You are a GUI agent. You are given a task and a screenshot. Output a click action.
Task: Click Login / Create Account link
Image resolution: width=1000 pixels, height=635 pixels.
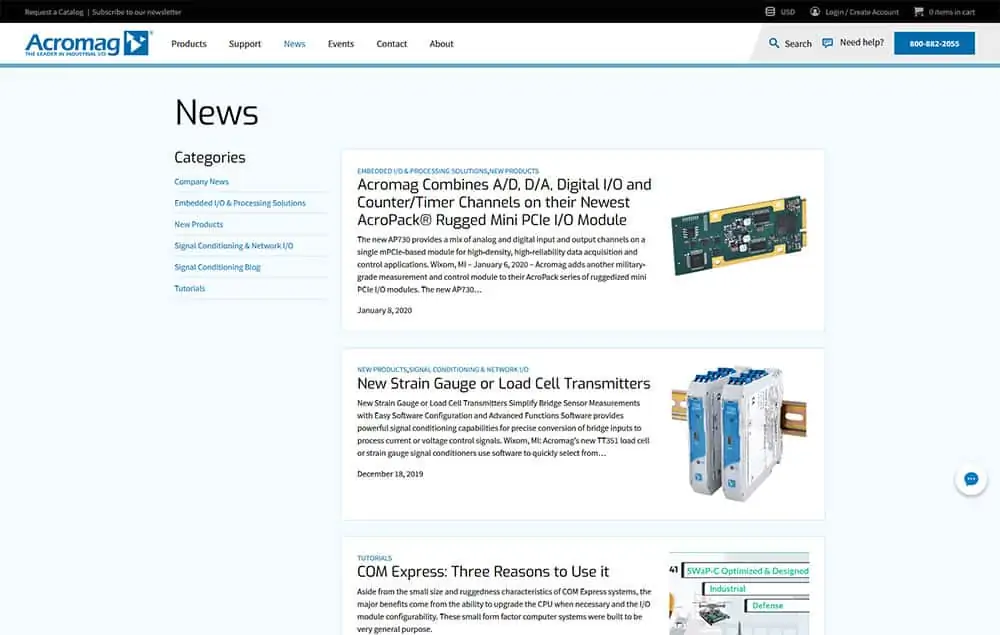click(x=862, y=12)
